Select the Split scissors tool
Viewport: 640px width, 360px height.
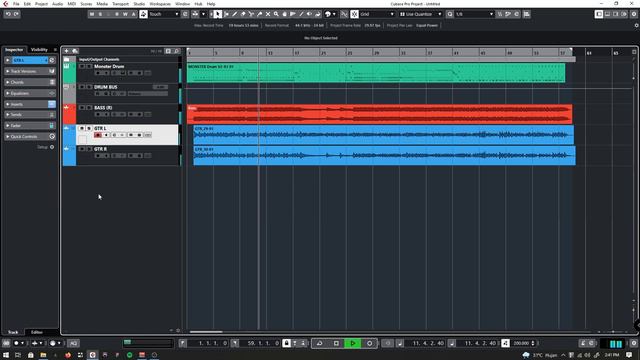tap(251, 14)
